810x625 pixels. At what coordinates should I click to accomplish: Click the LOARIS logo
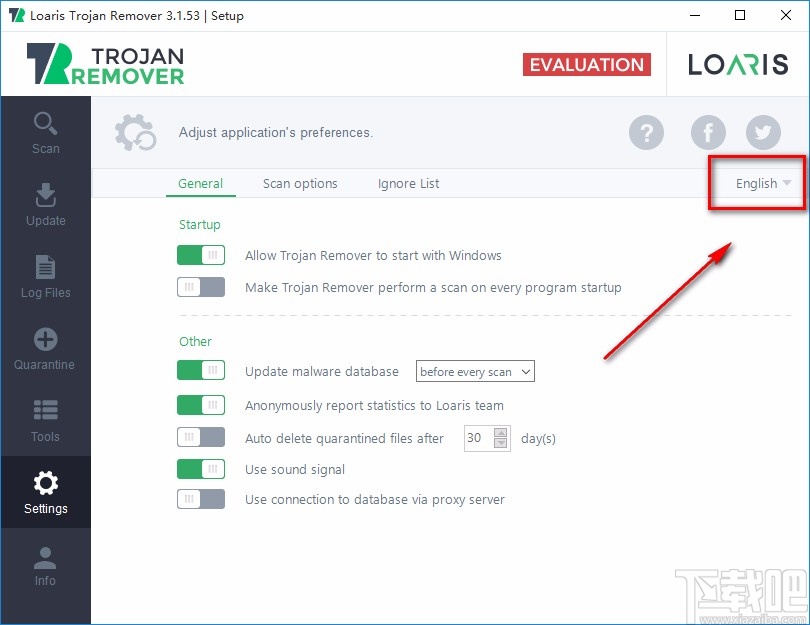pyautogui.click(x=737, y=64)
